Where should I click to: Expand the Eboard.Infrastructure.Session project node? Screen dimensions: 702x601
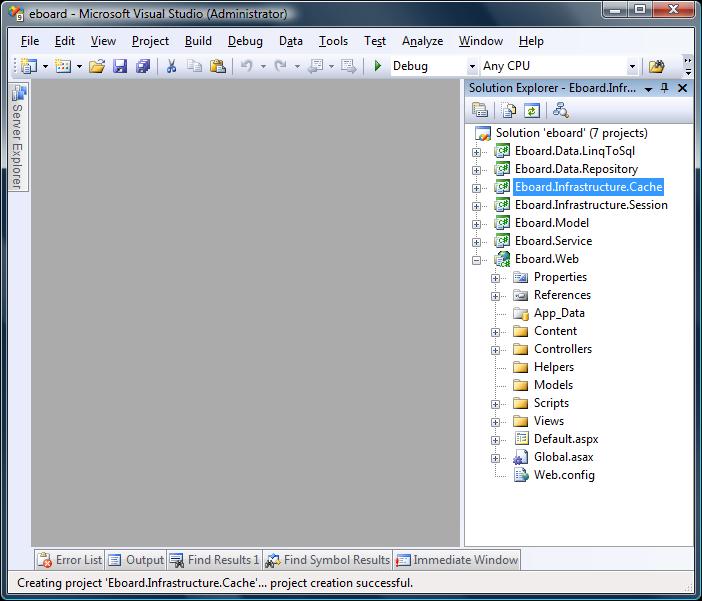point(476,206)
